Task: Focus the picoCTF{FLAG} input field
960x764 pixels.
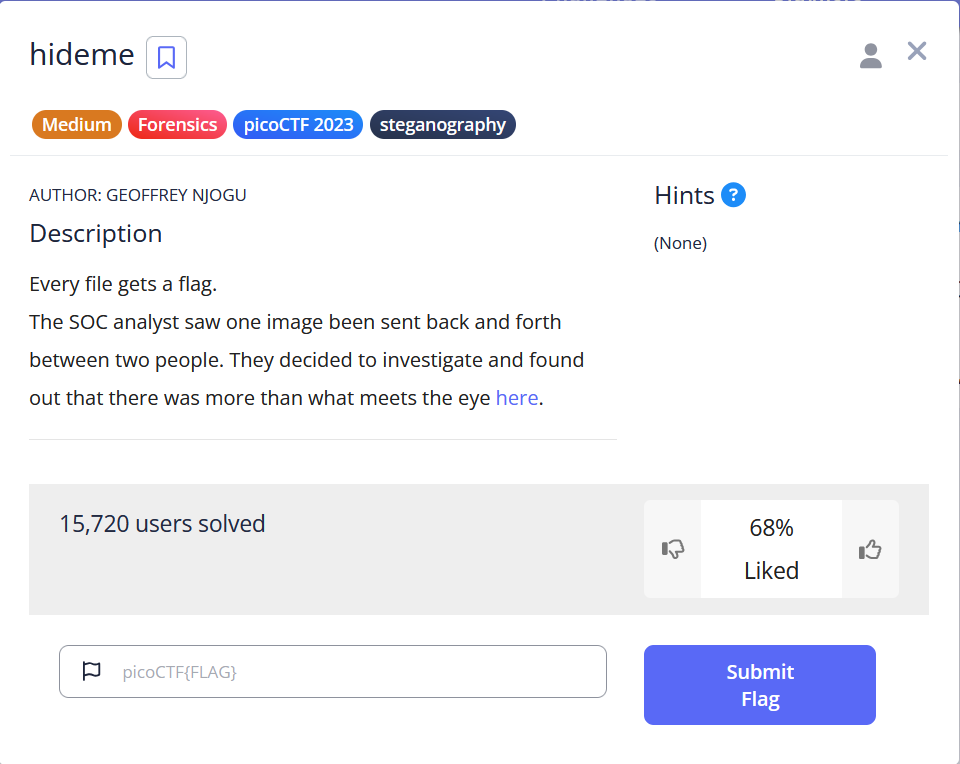Action: (332, 672)
